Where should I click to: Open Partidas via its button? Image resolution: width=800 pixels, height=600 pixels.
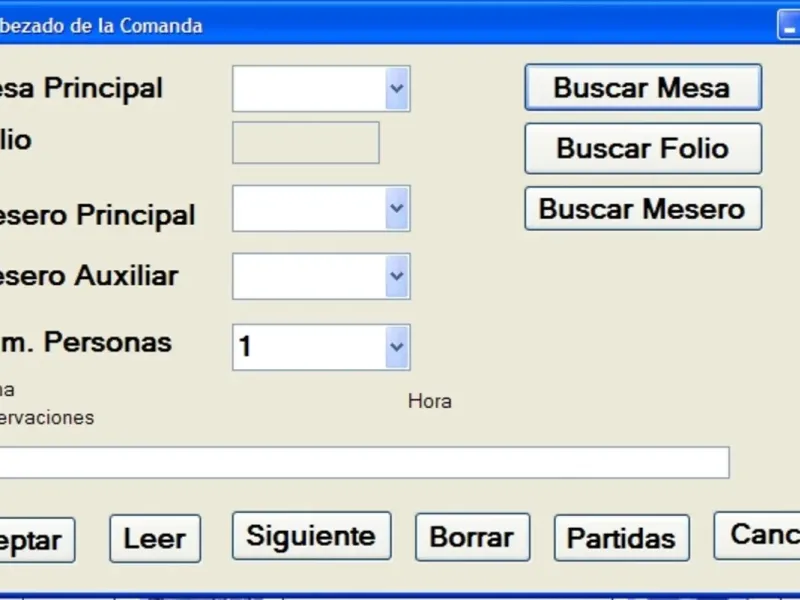[621, 539]
